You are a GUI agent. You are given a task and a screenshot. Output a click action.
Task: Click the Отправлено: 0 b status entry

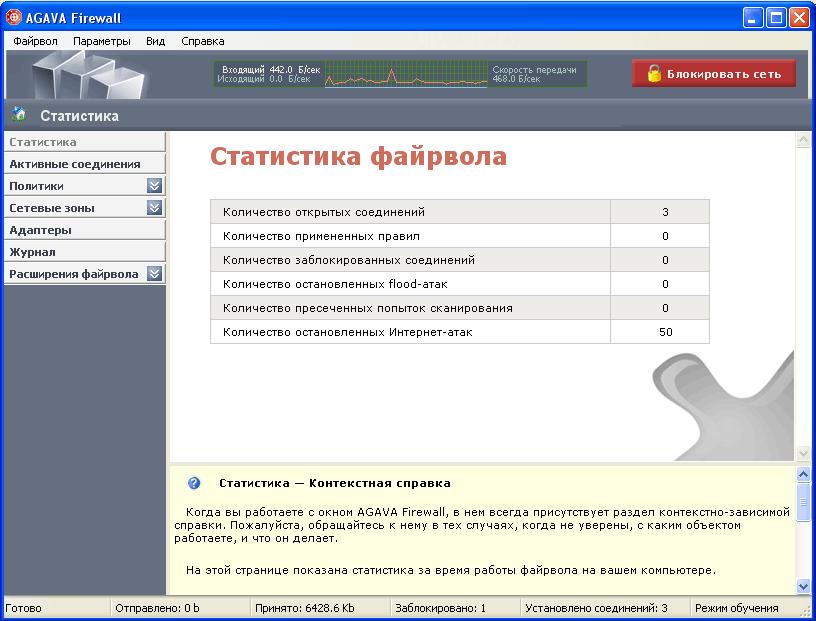(x=157, y=608)
